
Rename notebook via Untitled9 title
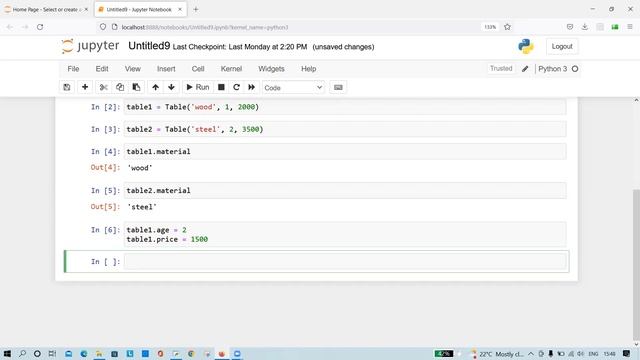pos(149,46)
